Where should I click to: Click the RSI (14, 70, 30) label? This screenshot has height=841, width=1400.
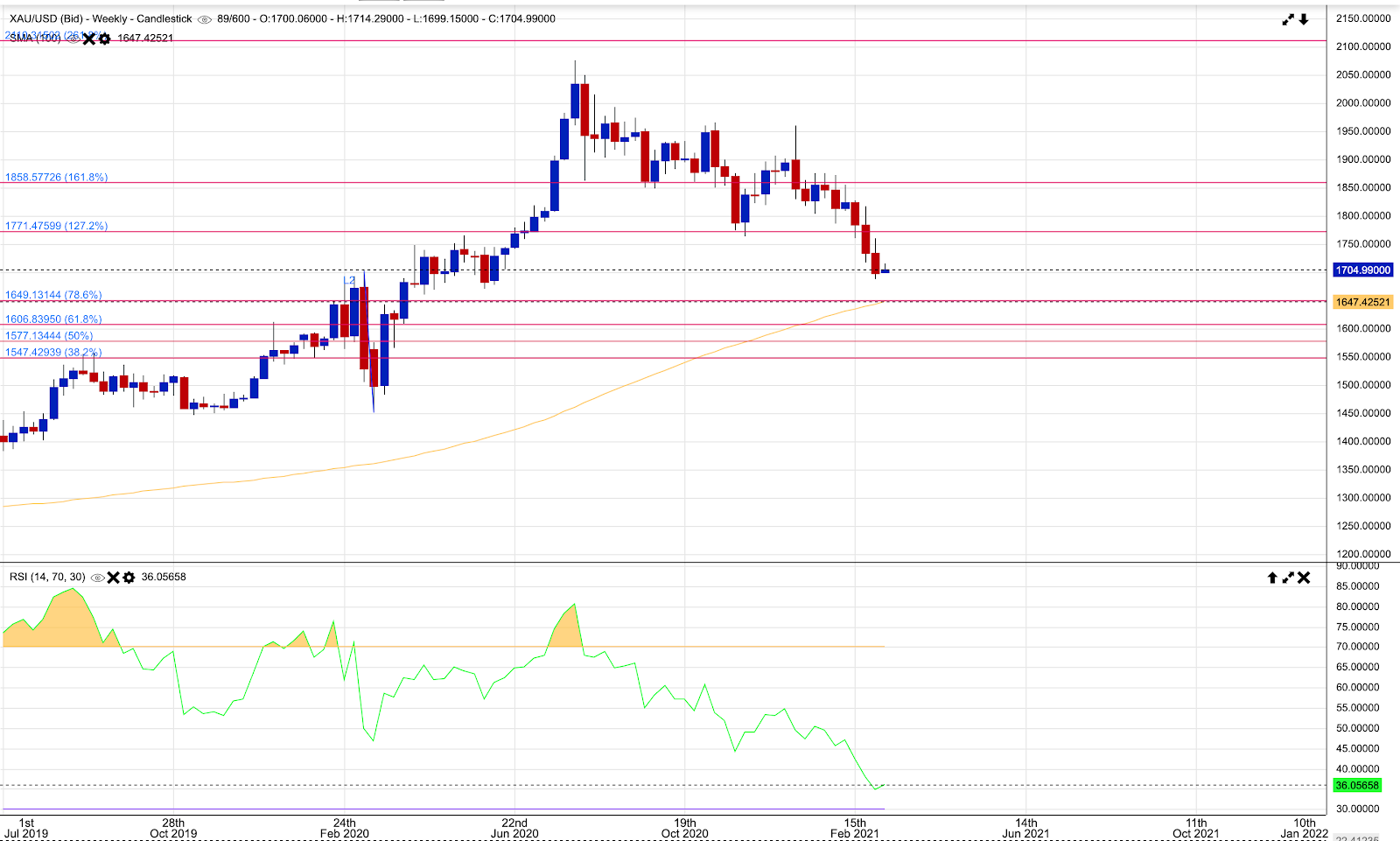point(47,578)
